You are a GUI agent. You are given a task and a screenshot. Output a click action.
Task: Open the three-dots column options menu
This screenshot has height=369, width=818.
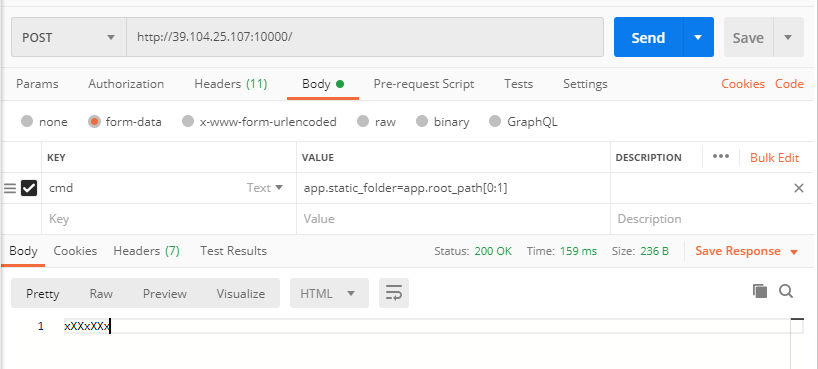(720, 157)
